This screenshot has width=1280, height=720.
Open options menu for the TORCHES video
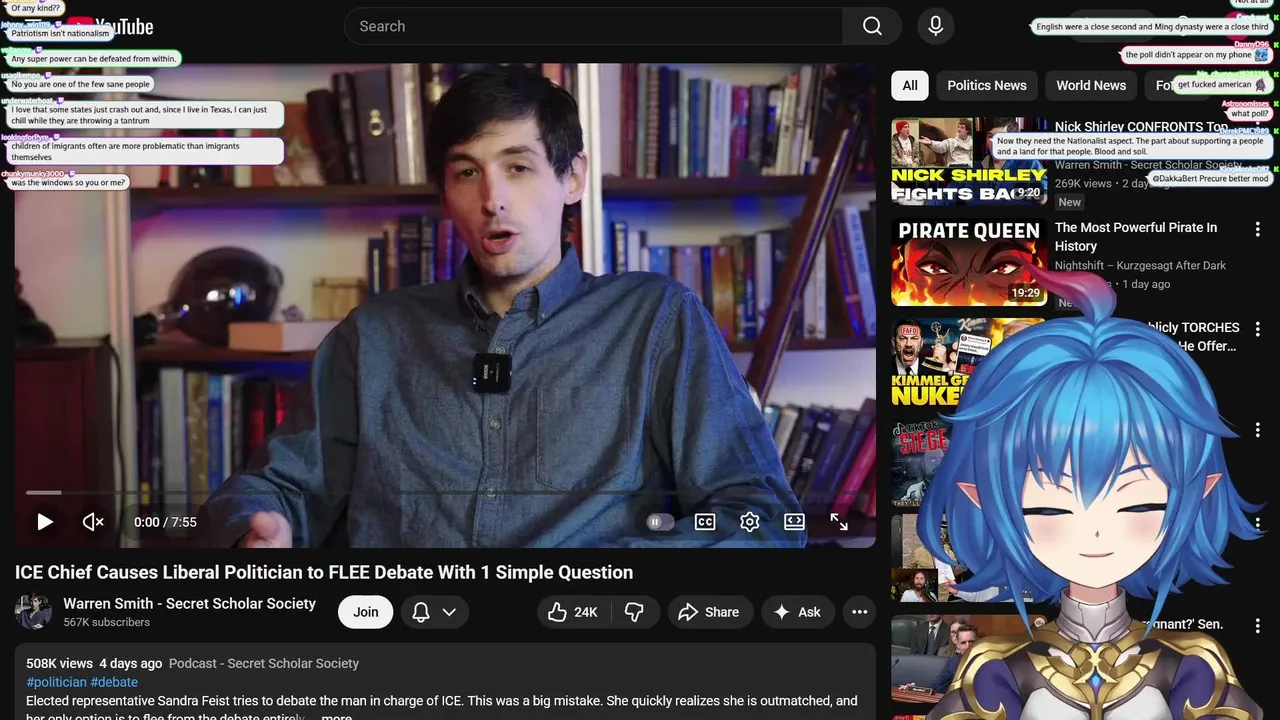click(1258, 329)
